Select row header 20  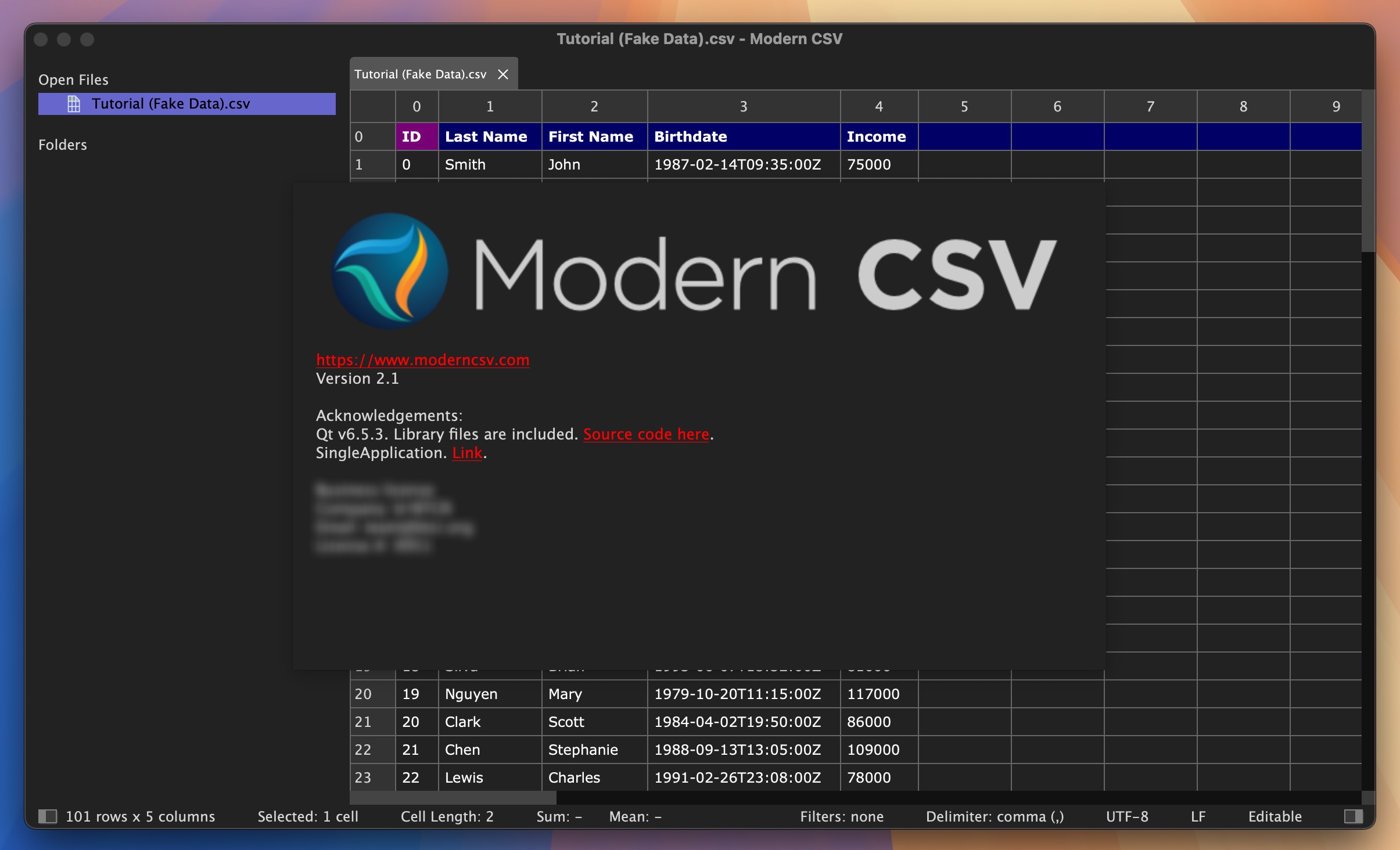[373, 694]
